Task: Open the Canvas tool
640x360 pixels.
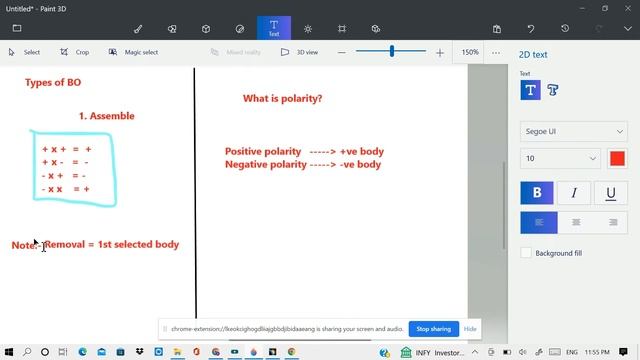Action: (x=342, y=29)
